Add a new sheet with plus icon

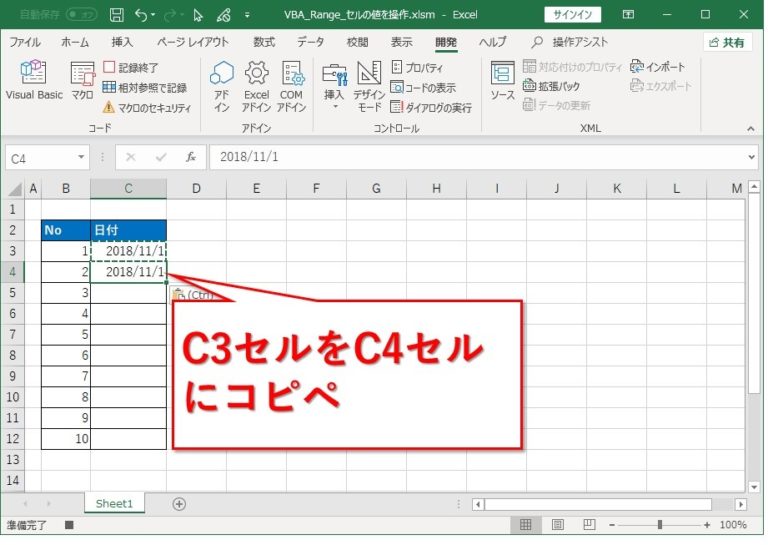(x=179, y=504)
